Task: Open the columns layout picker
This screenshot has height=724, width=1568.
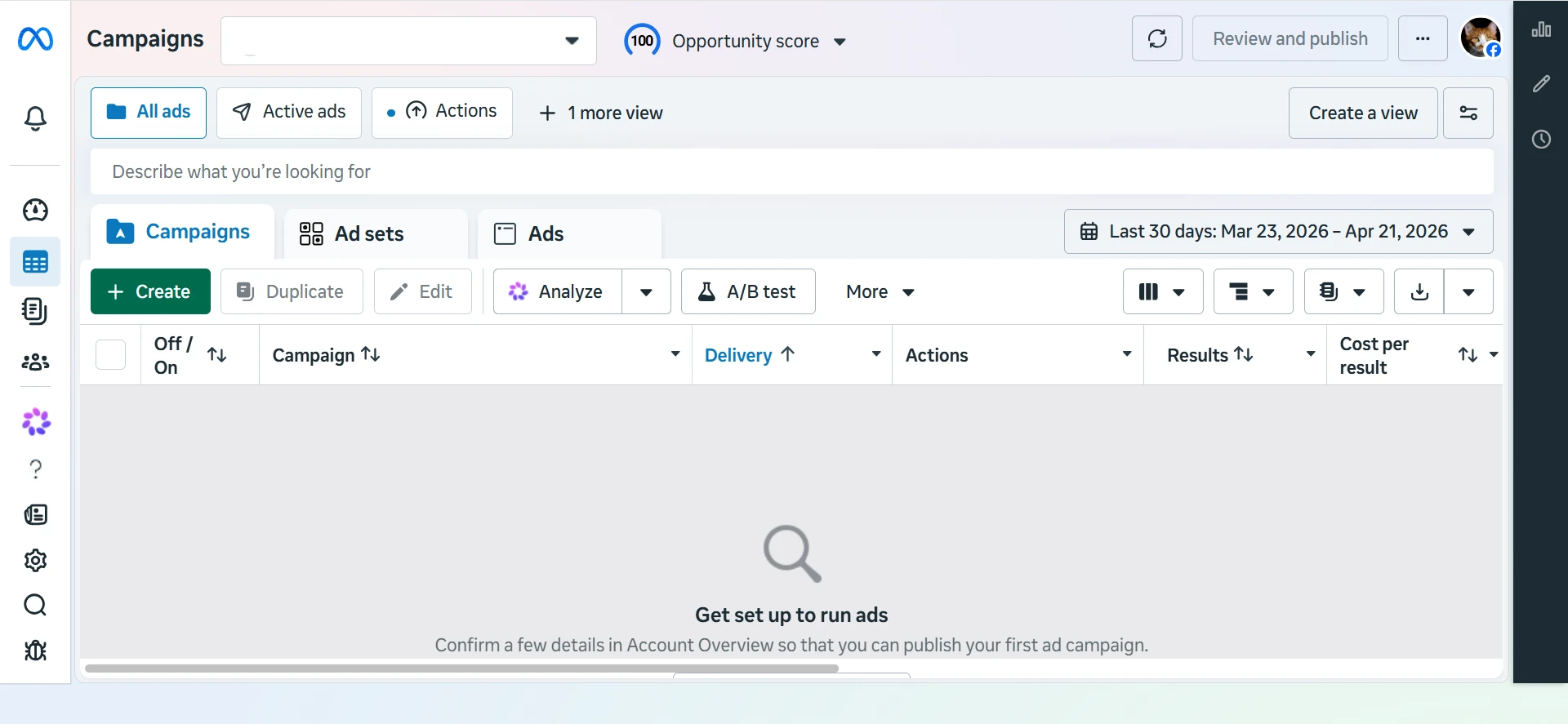Action: pos(1163,291)
